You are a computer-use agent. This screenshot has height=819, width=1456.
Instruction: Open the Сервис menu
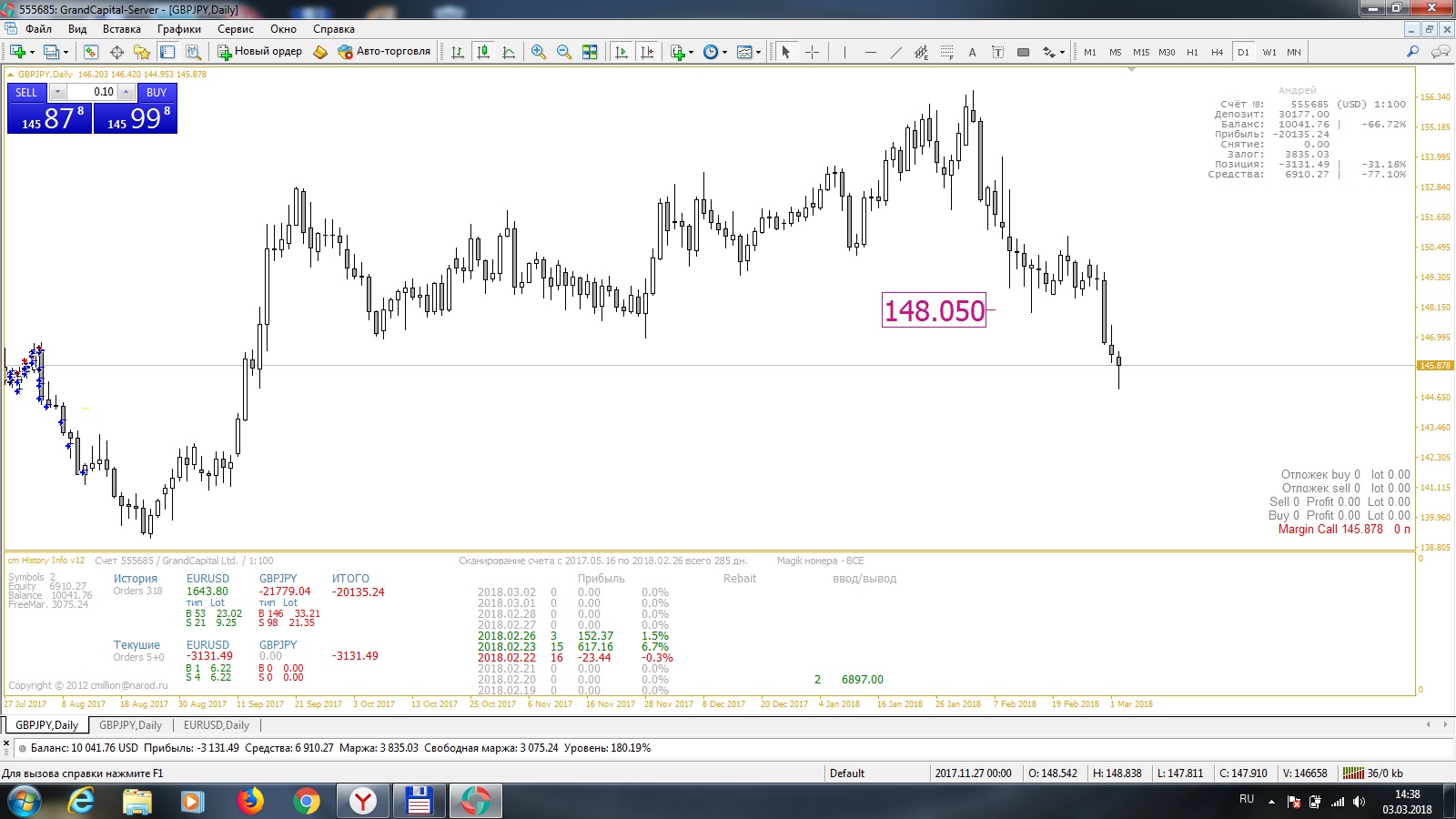[236, 29]
